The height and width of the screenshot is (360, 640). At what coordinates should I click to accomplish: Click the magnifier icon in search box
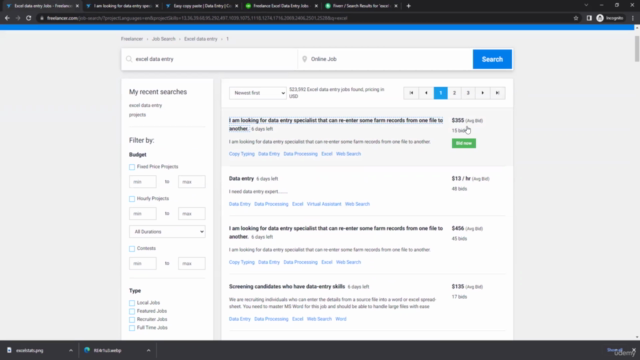129,59
